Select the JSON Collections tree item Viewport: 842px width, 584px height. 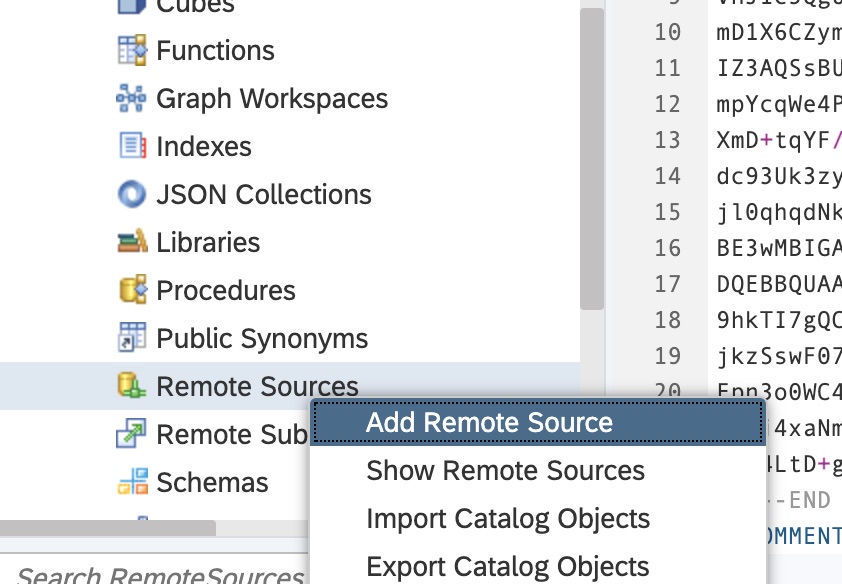(264, 194)
